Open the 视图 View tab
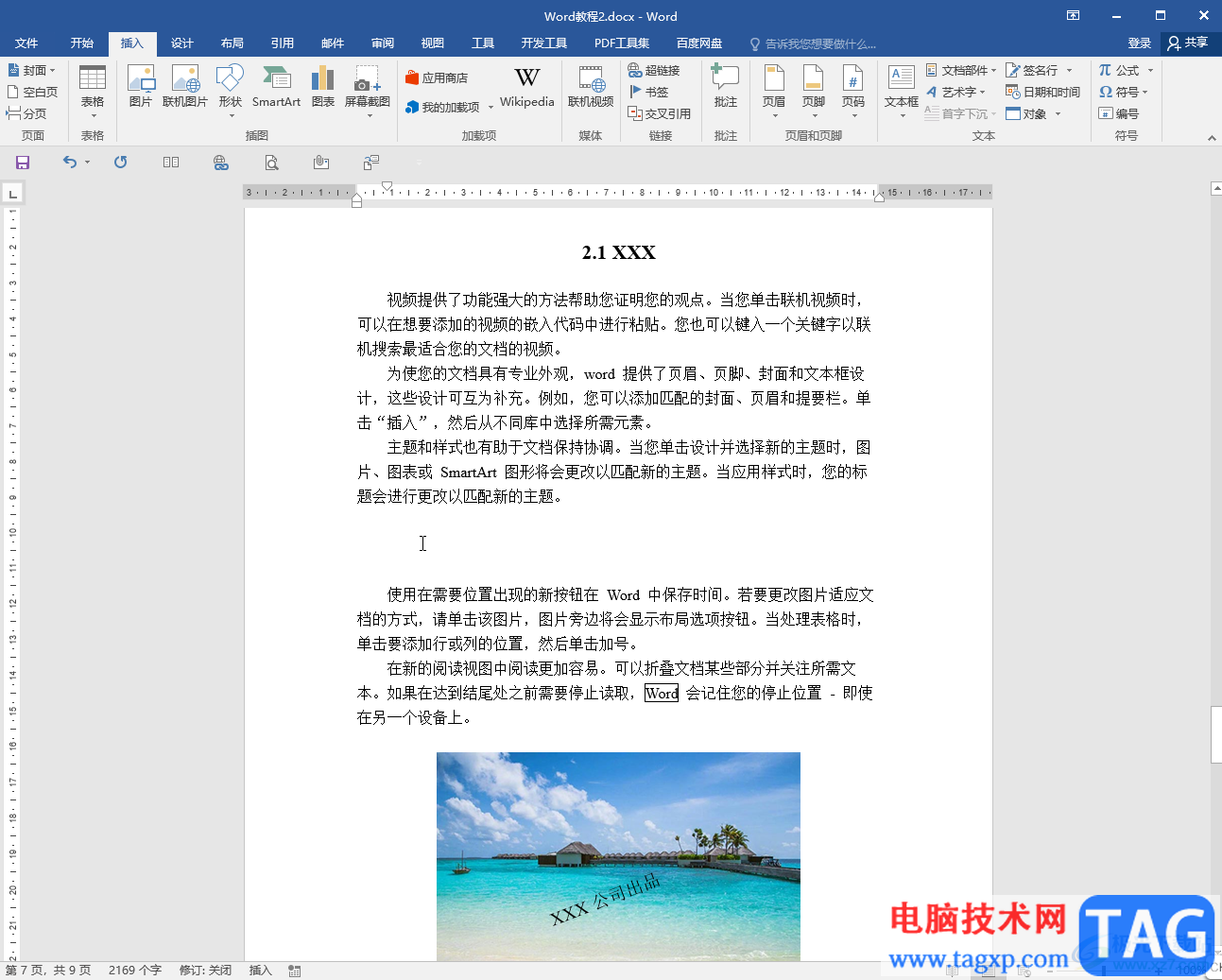 point(433,43)
